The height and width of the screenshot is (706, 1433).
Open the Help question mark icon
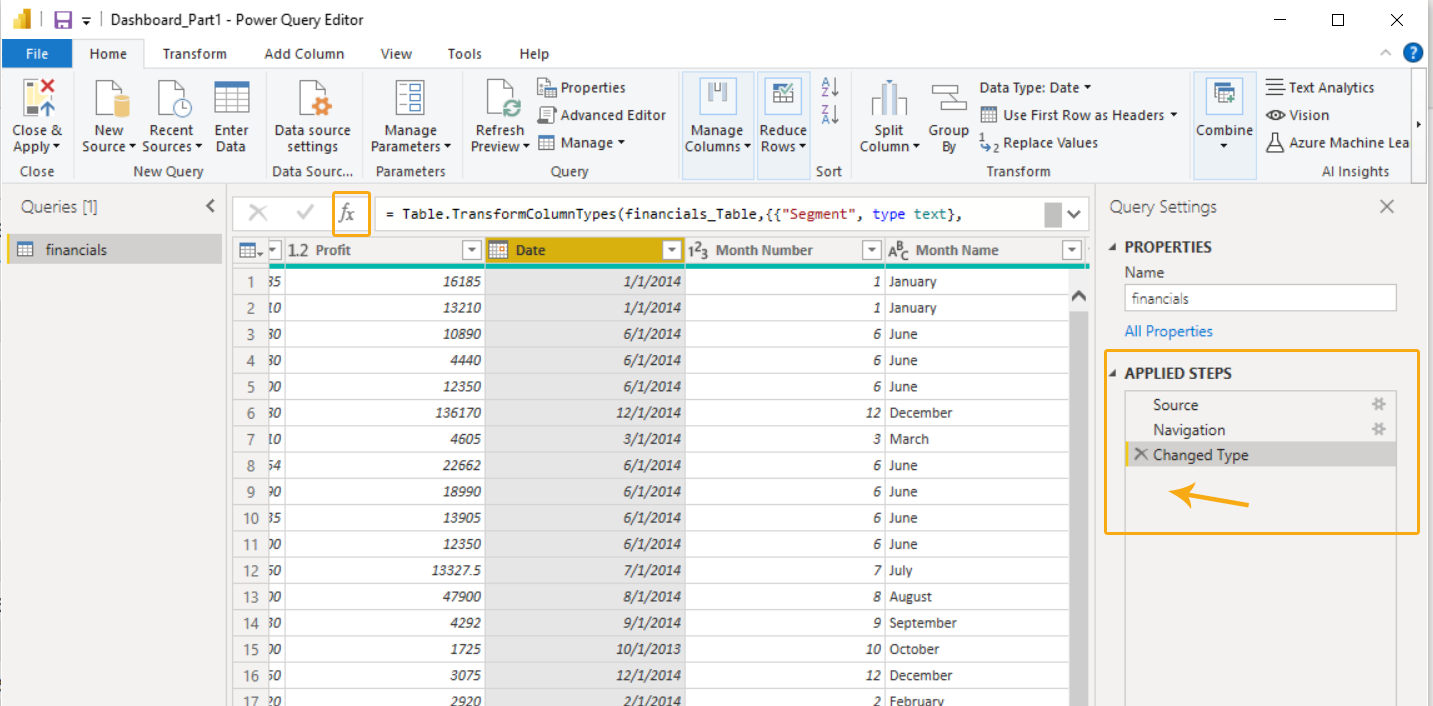(x=1413, y=53)
